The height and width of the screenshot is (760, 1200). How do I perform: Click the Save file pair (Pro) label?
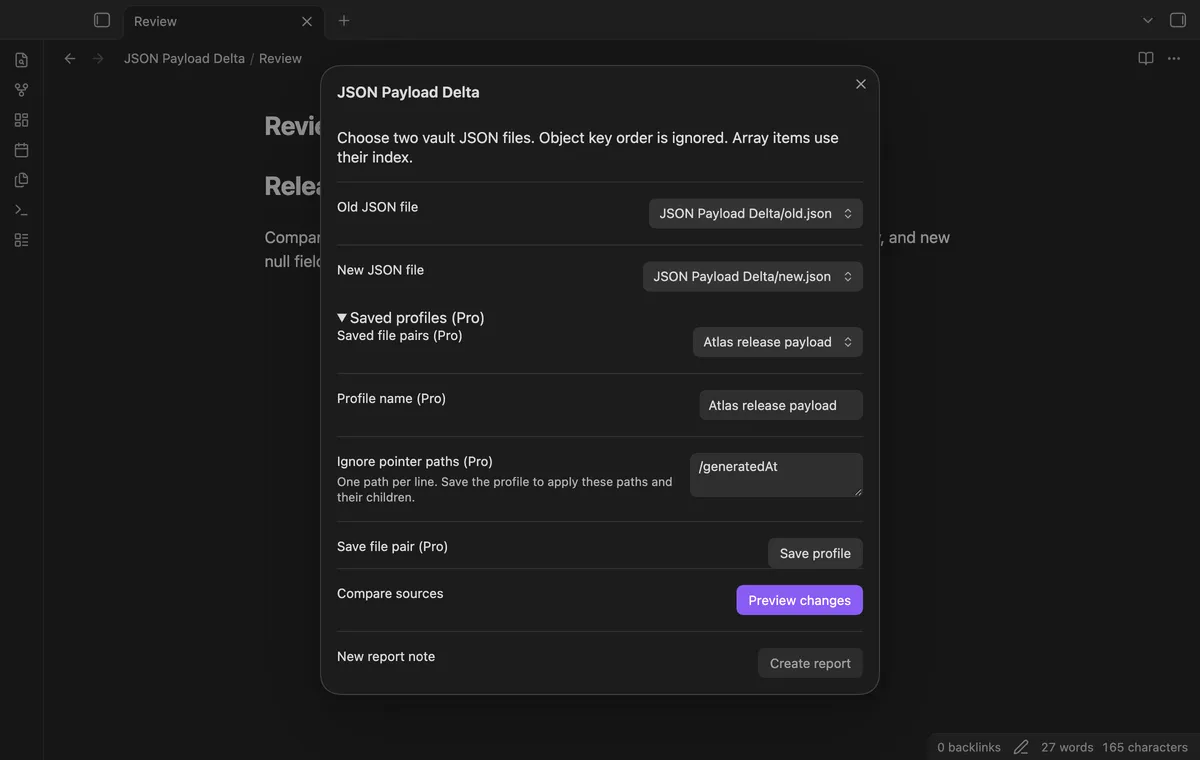pyautogui.click(x=393, y=546)
